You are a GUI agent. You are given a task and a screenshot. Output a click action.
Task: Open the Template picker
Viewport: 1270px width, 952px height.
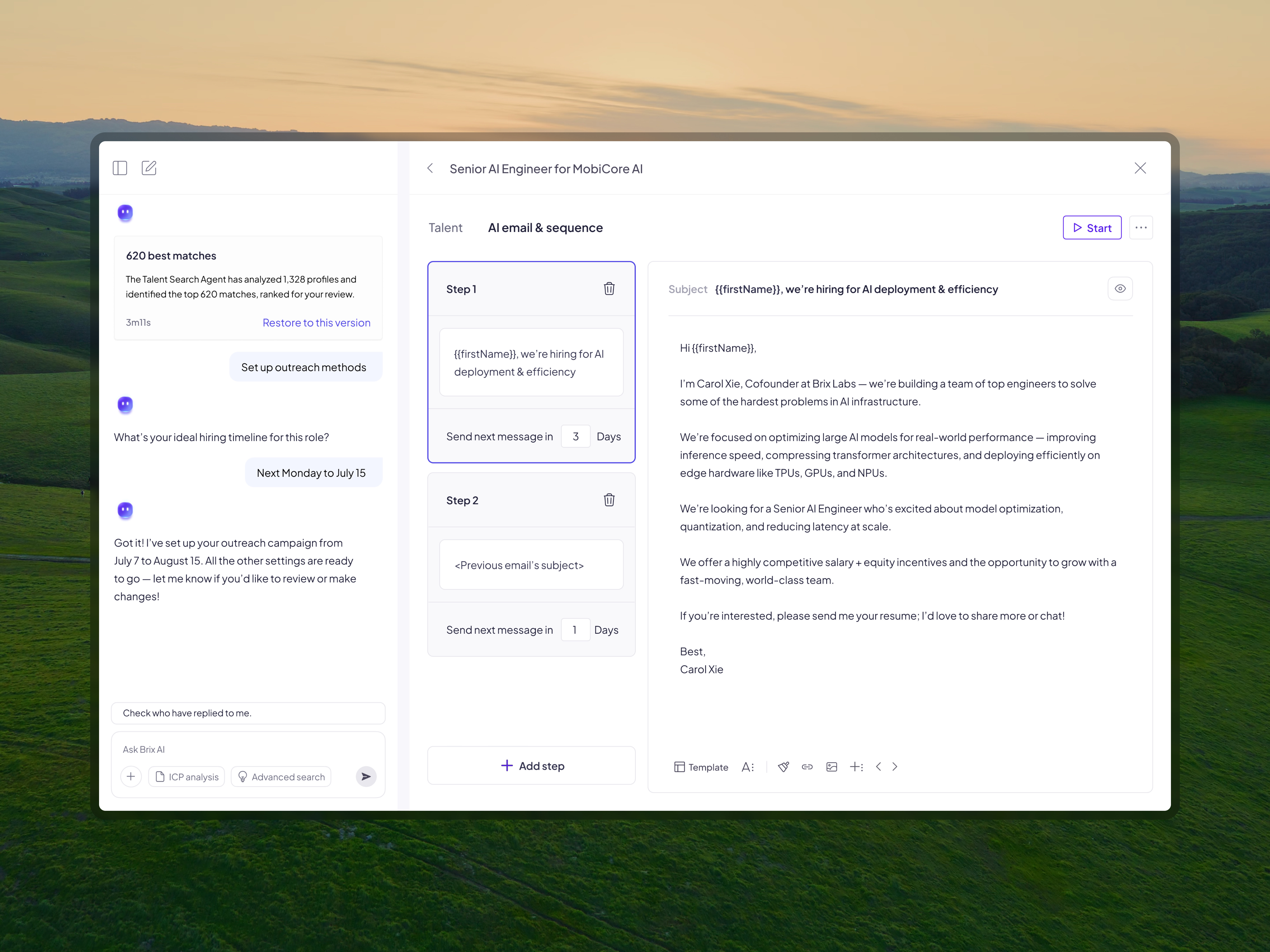(701, 767)
